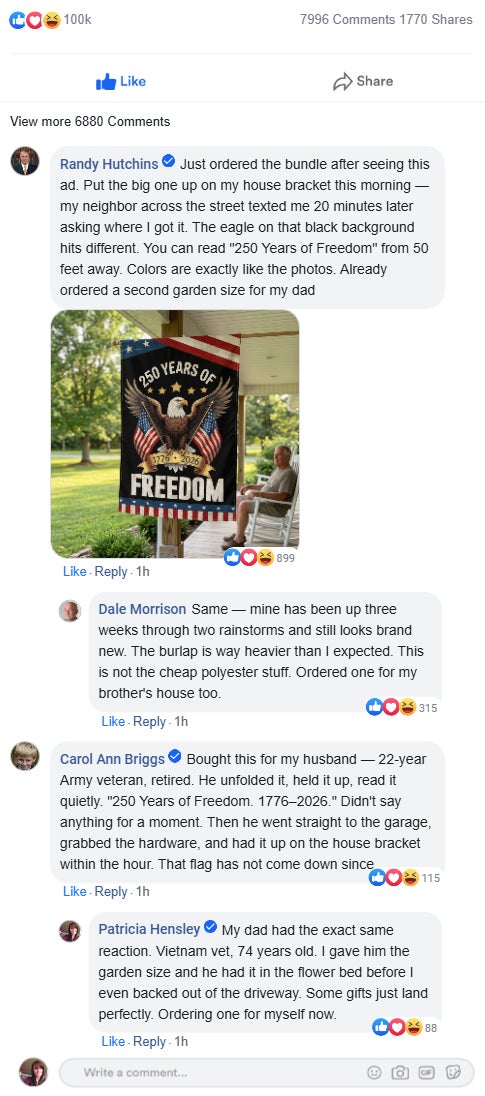This screenshot has width=485, height=1096.
Task: Click Carol Ann Briggs' profile photo
Action: click(x=24, y=756)
